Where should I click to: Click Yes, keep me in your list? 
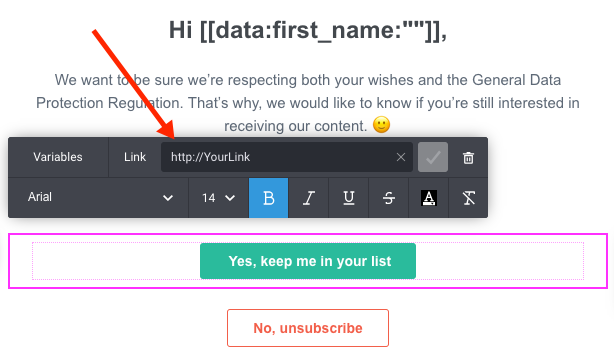click(308, 261)
